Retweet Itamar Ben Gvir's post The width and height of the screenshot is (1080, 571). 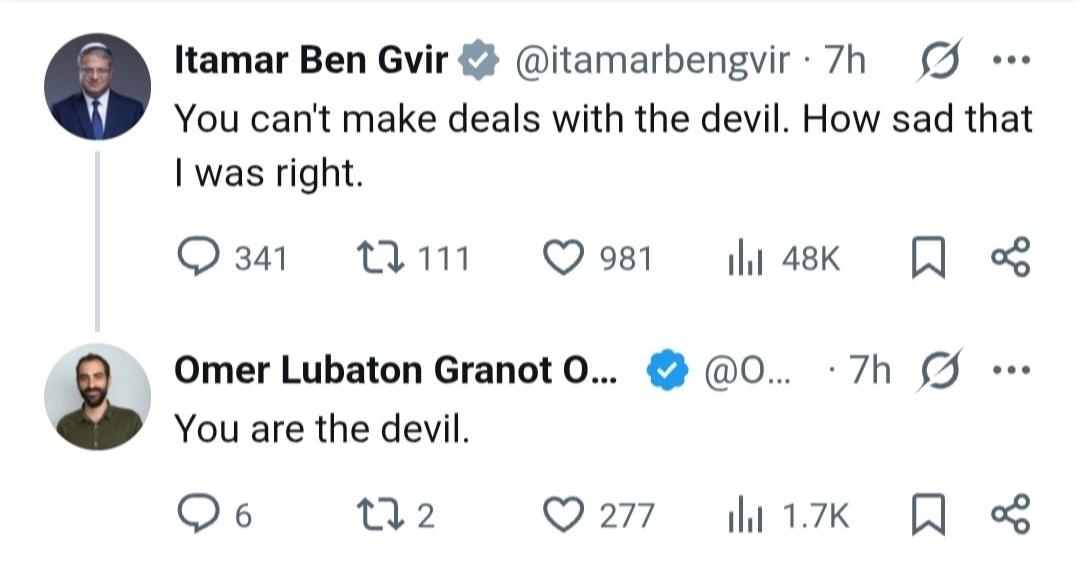[x=379, y=259]
